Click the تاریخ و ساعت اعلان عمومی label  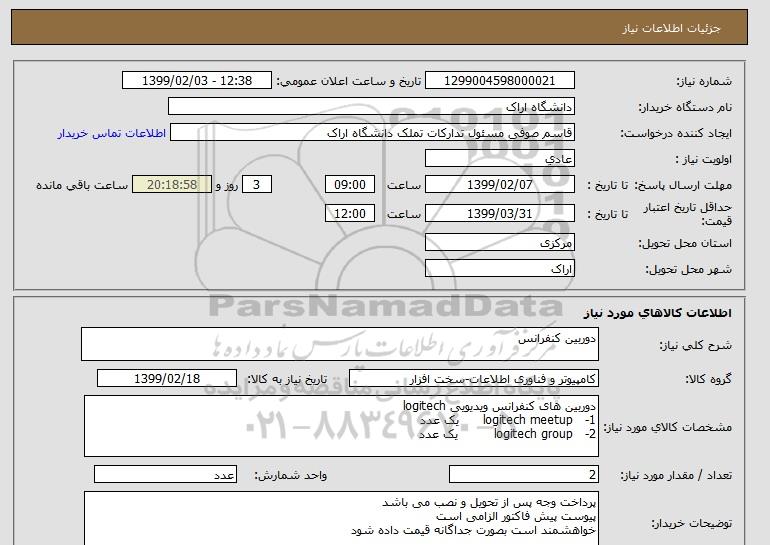coord(349,81)
